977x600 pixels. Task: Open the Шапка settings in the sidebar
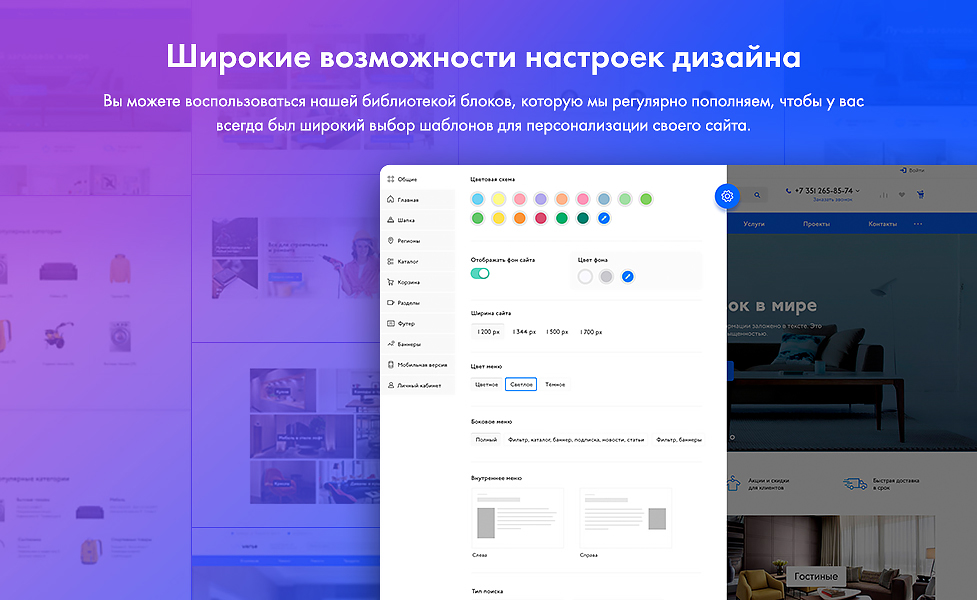tap(408, 220)
